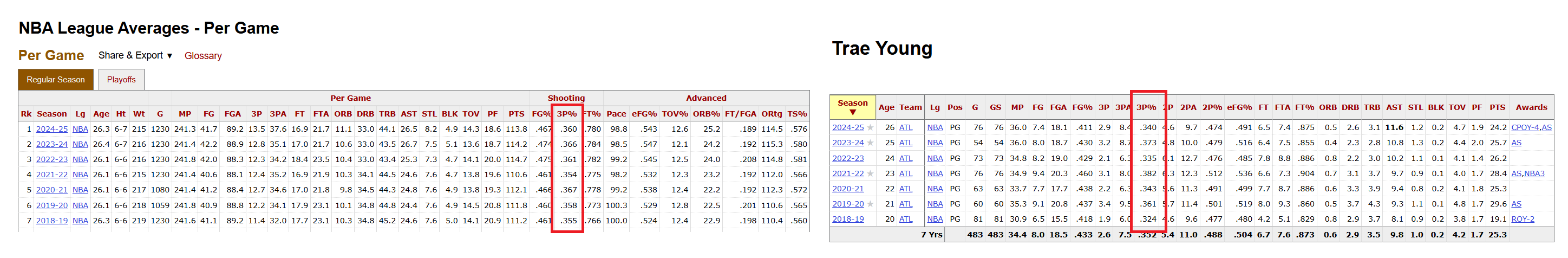Click the ATL team link in Trae Young's 2022-23 row
Screen dimensions: 1568x258
tap(906, 159)
